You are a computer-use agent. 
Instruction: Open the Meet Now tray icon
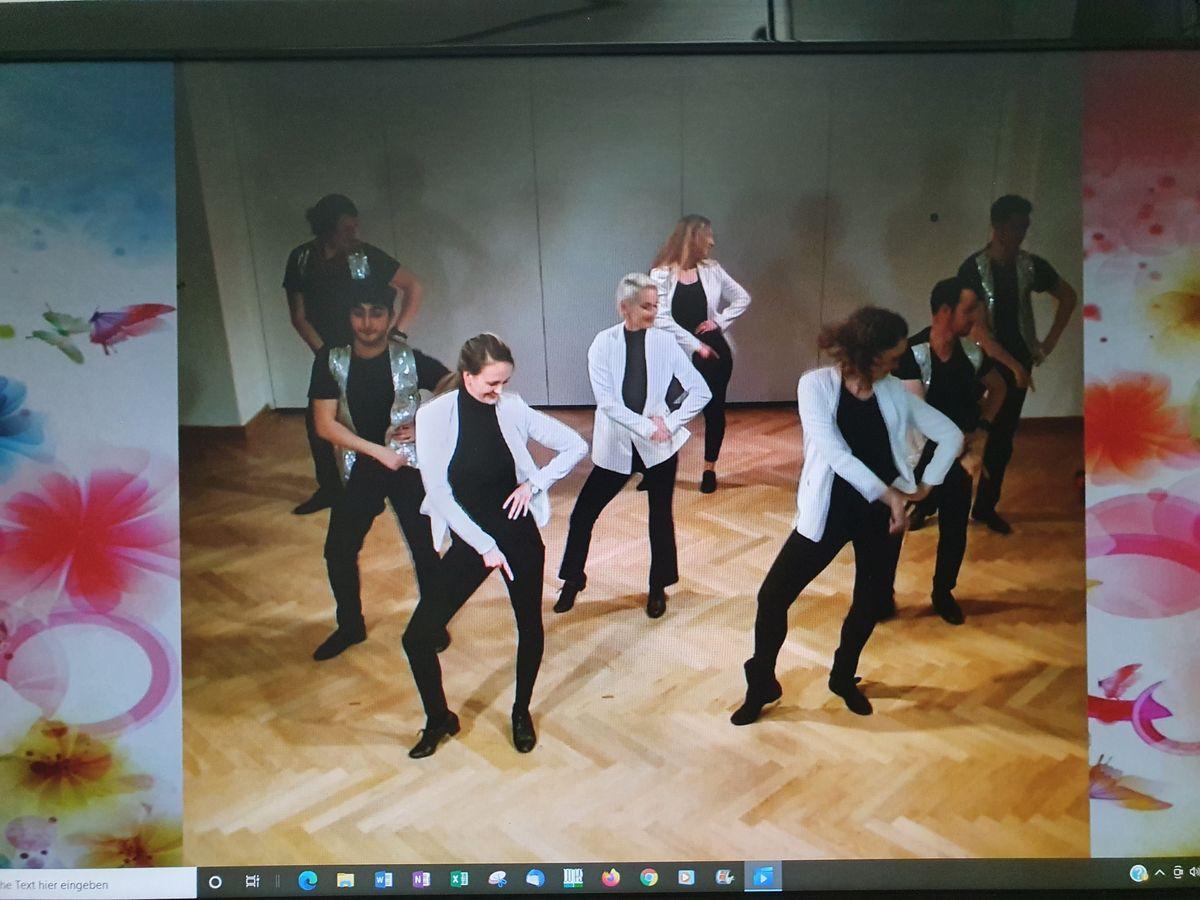(x=1179, y=872)
